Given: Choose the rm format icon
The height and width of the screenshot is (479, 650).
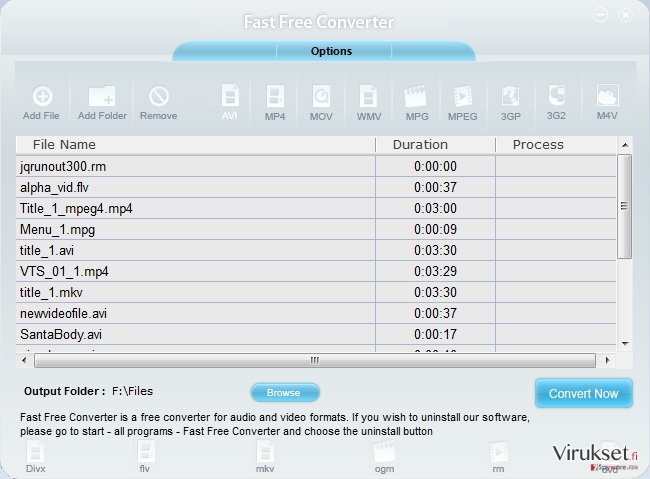Looking at the screenshot, I should 498,452.
